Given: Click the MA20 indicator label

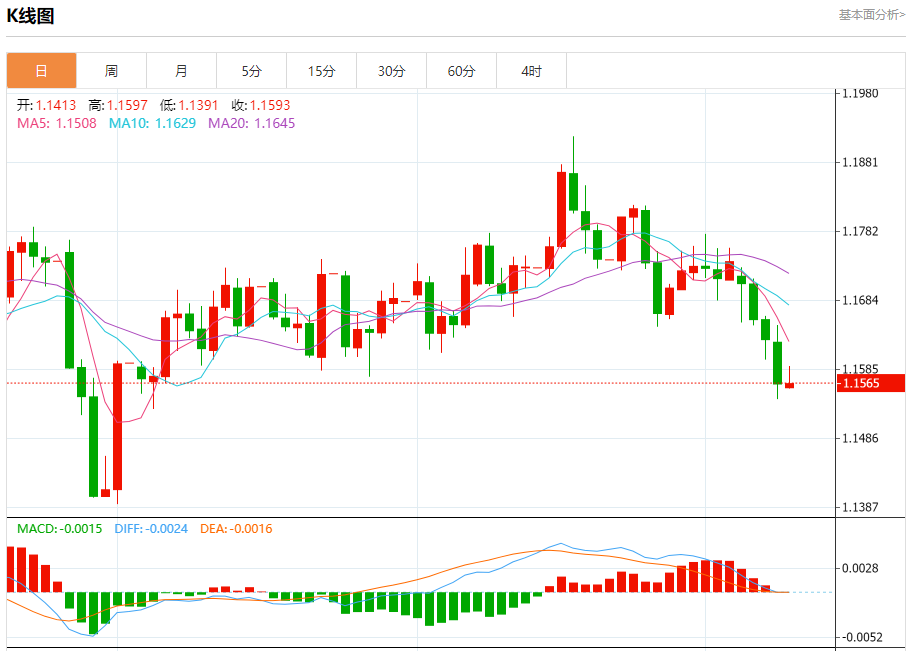Looking at the screenshot, I should point(251,123).
